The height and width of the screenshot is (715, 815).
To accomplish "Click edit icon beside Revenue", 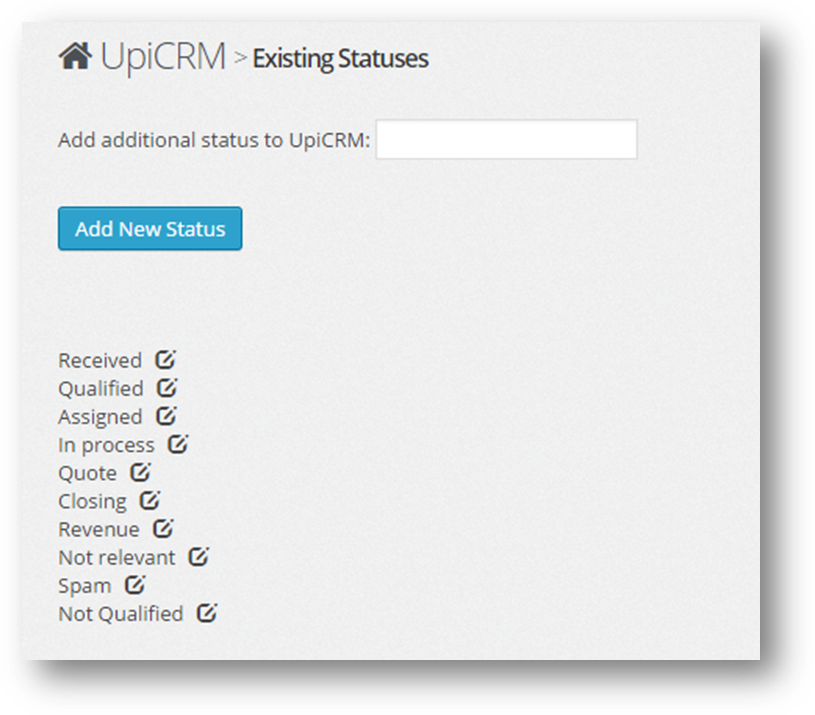I will 163,528.
